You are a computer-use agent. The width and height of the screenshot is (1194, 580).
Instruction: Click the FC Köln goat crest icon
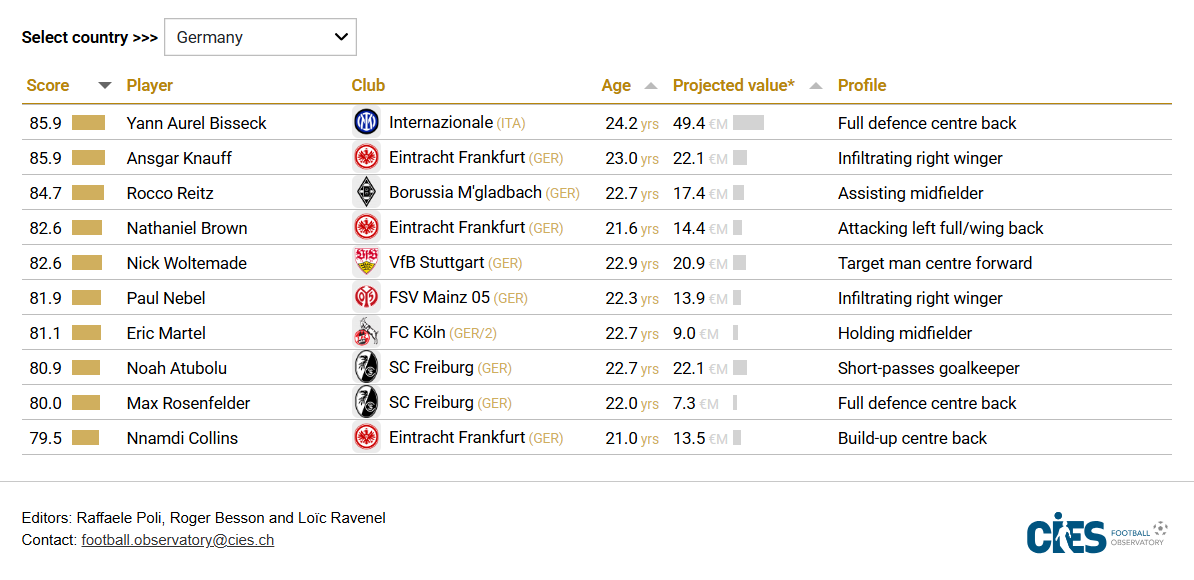(x=366, y=333)
